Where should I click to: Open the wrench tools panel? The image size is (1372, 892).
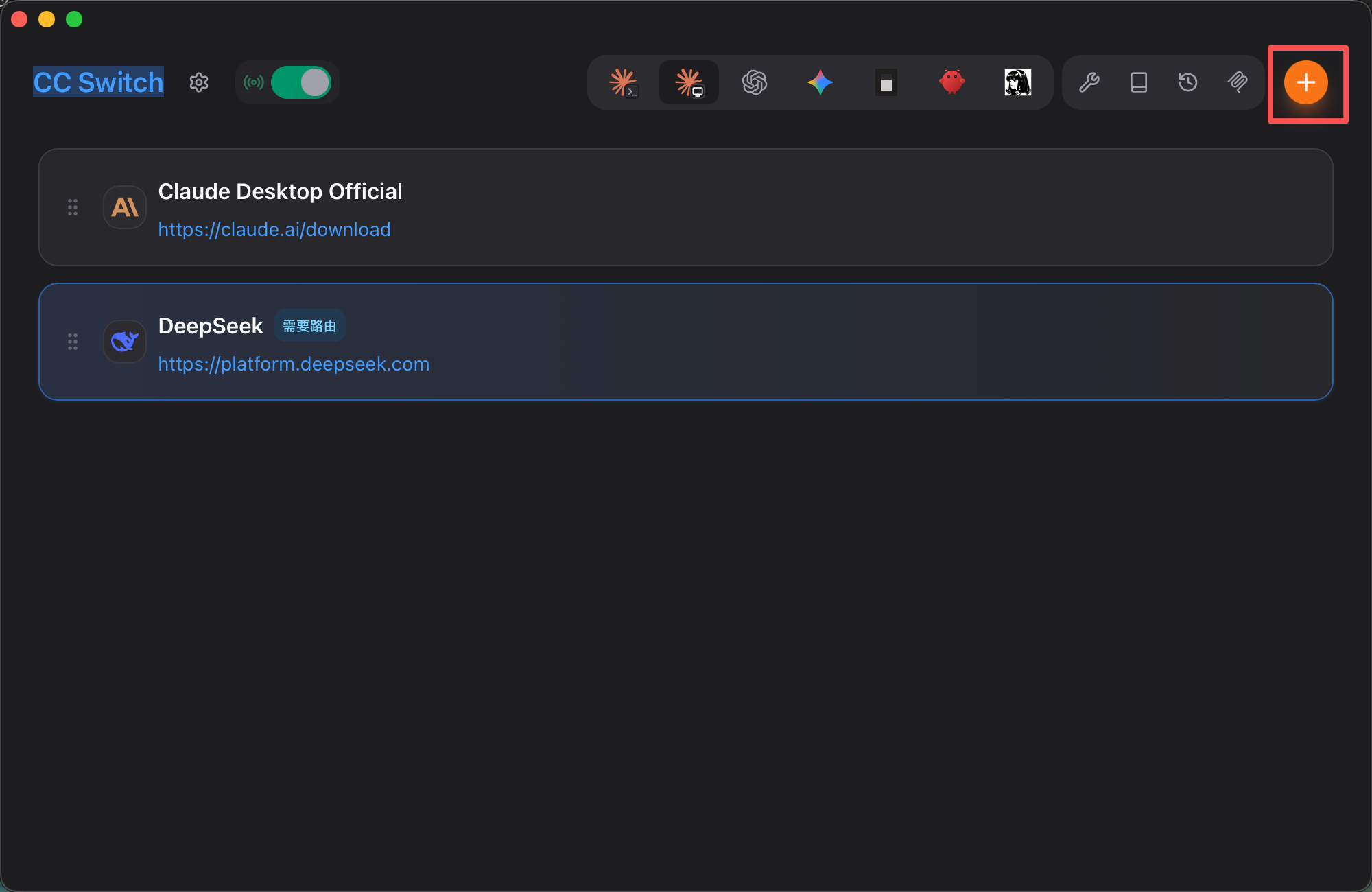click(x=1089, y=82)
